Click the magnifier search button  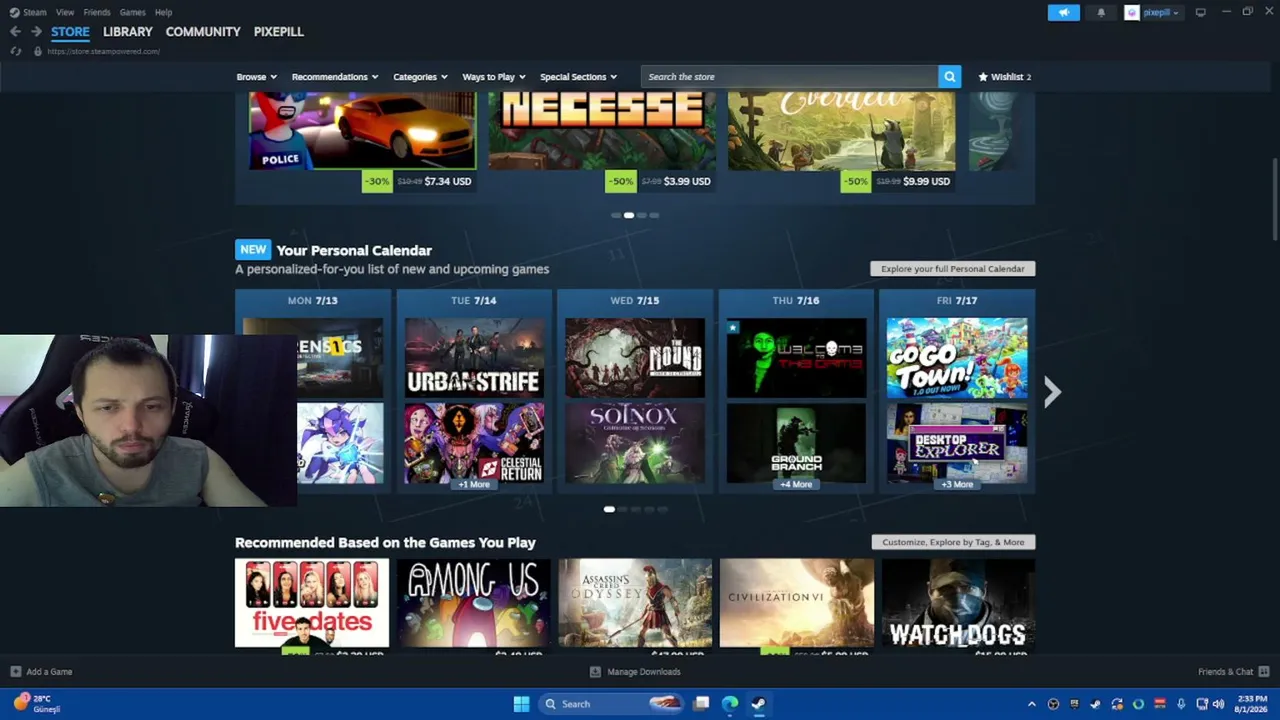(949, 77)
